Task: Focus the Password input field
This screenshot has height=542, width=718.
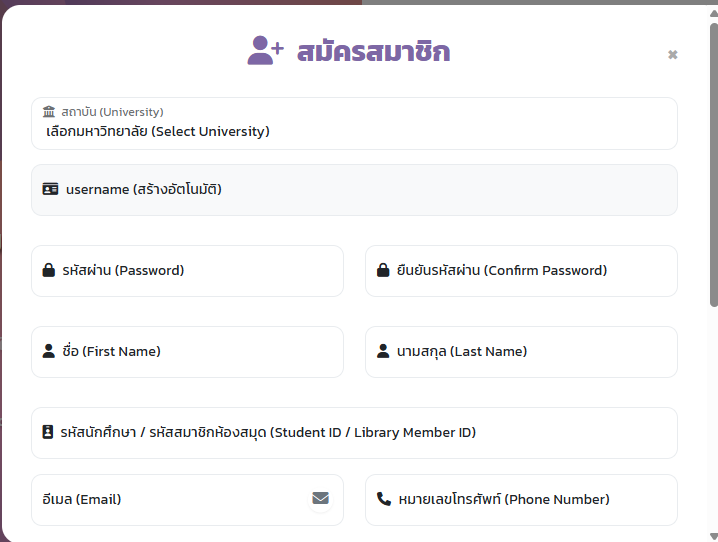Action: pyautogui.click(x=187, y=271)
